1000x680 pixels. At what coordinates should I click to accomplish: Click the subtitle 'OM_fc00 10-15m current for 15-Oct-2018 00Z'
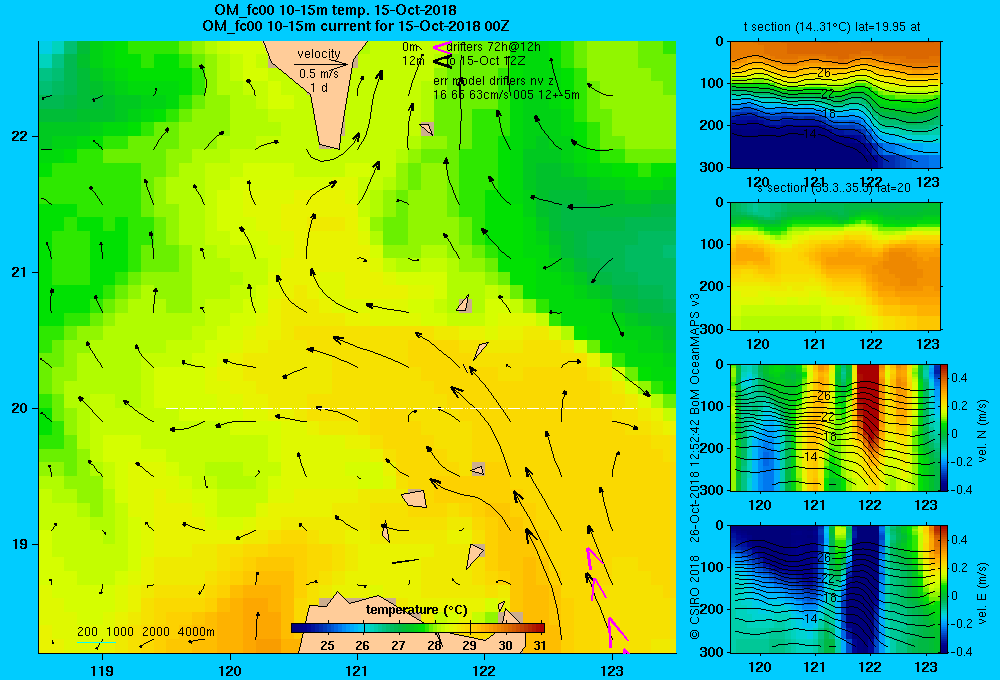tap(356, 26)
